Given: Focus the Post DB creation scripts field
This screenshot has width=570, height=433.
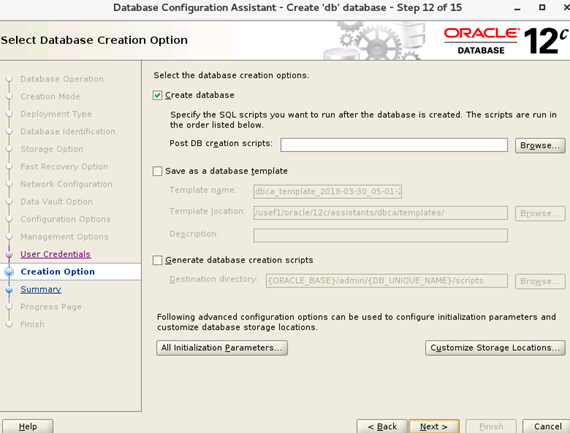Looking at the screenshot, I should pos(394,145).
